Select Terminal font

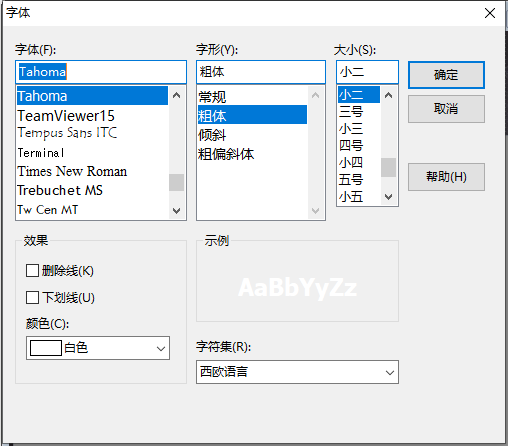(92, 153)
